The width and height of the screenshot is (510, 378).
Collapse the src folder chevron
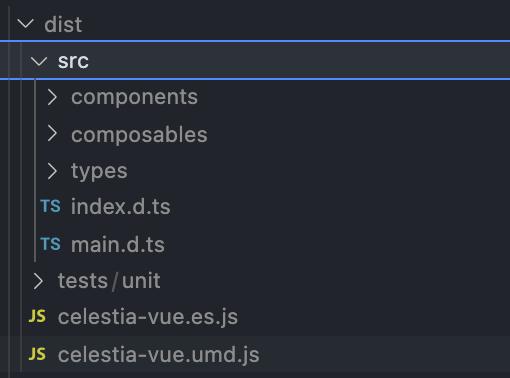pyautogui.click(x=39, y=61)
